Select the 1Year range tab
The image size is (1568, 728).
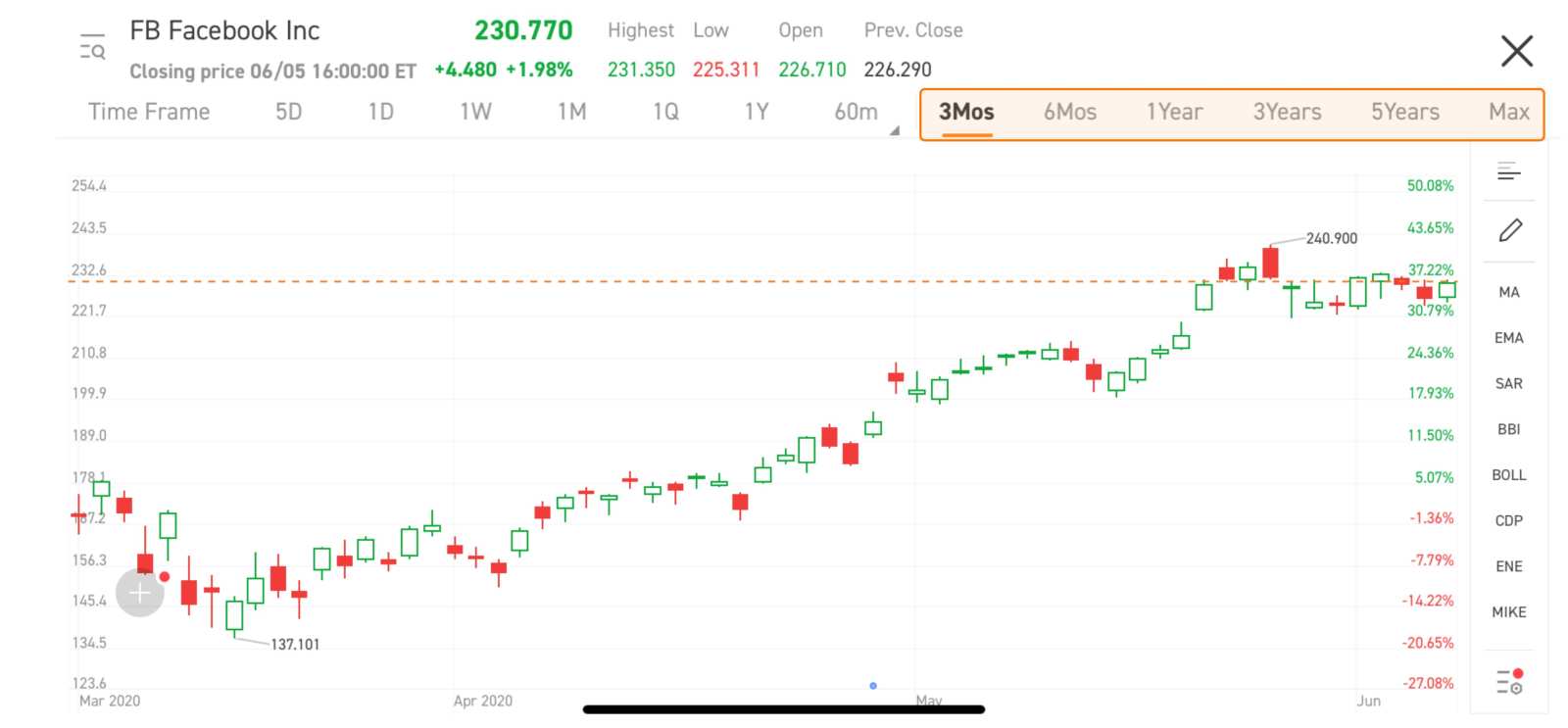(1174, 113)
